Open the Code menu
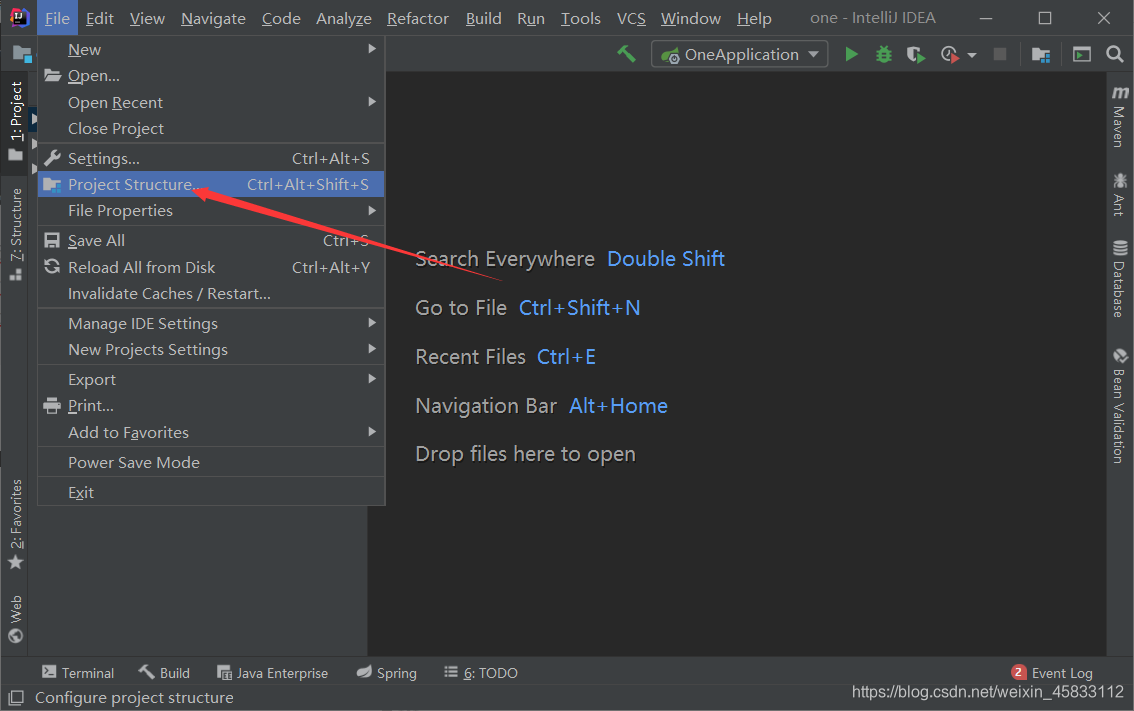Screen dimensions: 1134x711 click(x=281, y=18)
